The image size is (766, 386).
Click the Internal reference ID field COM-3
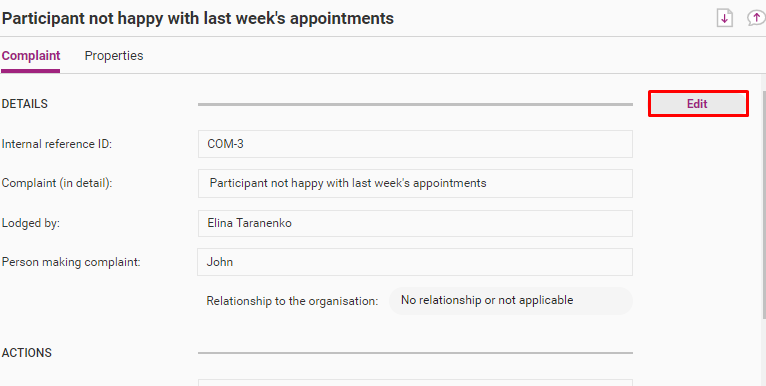(415, 144)
